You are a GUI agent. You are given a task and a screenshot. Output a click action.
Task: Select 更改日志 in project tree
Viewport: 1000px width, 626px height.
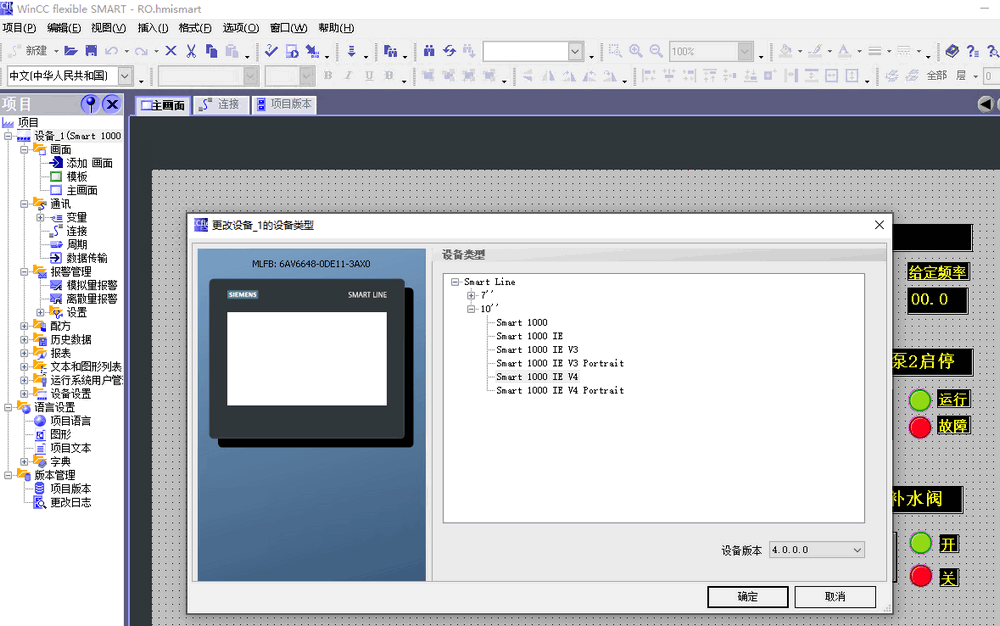tap(70, 502)
